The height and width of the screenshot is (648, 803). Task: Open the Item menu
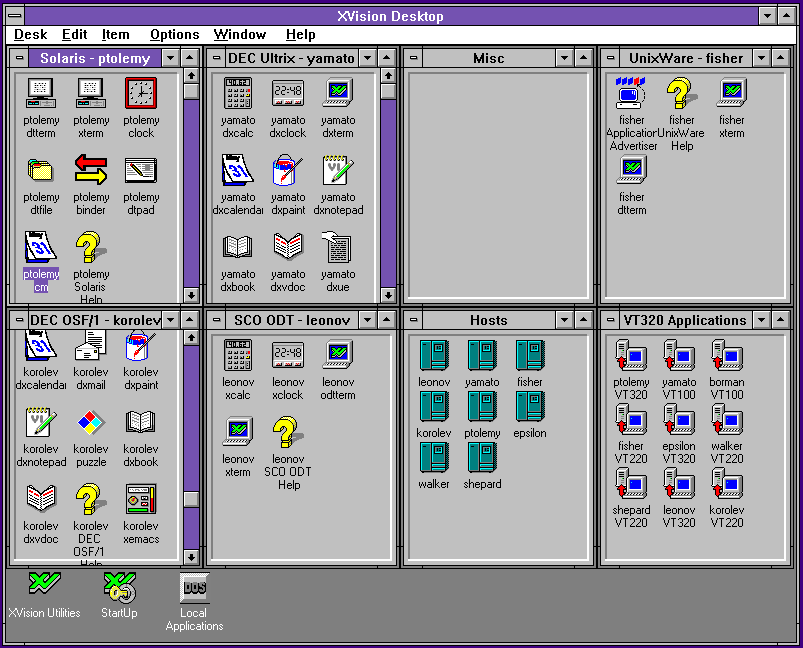tap(116, 35)
